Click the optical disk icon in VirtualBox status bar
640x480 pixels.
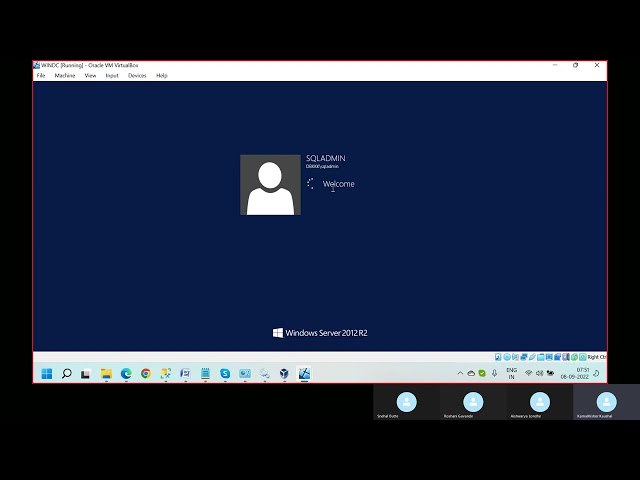507,357
